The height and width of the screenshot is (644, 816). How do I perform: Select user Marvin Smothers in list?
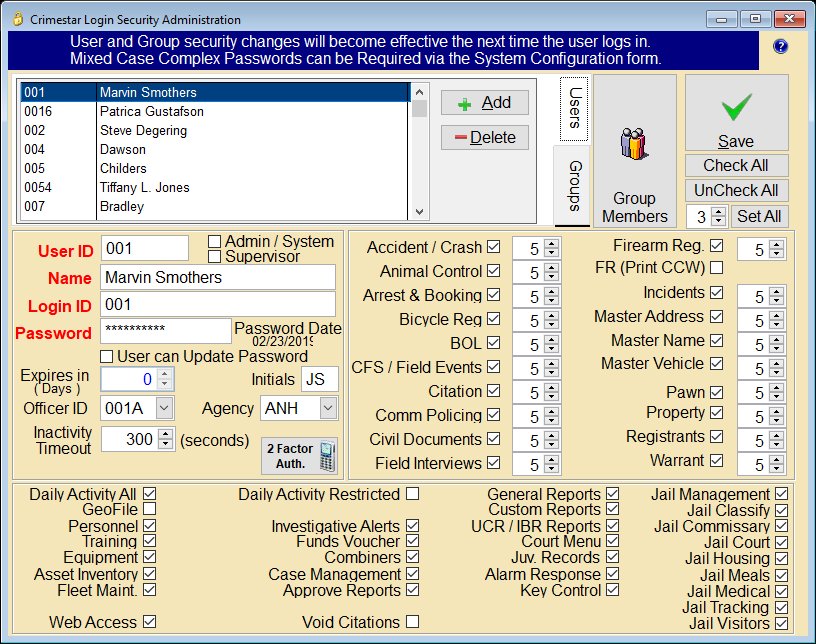[x=215, y=92]
